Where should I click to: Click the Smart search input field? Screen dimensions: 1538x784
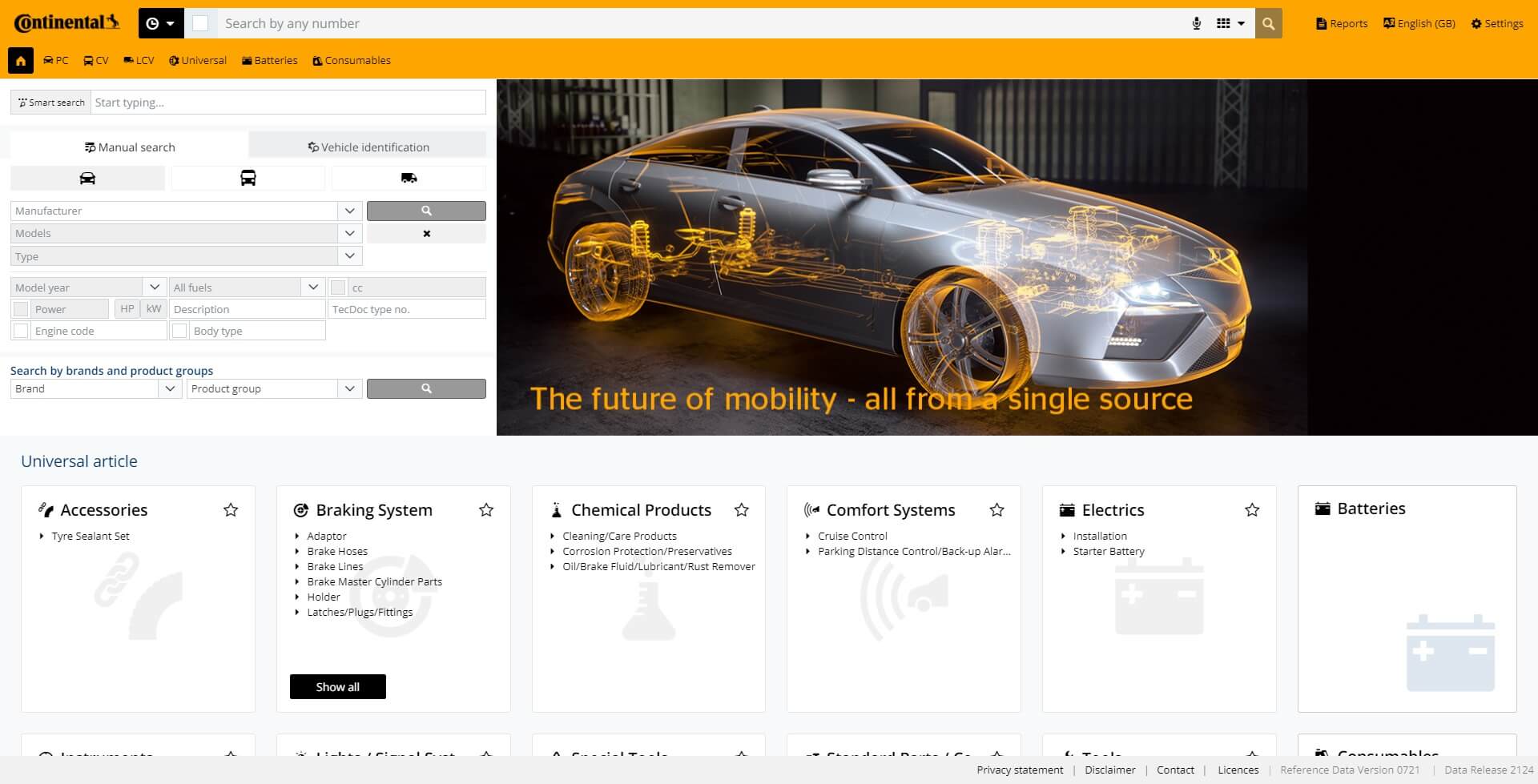tap(288, 103)
